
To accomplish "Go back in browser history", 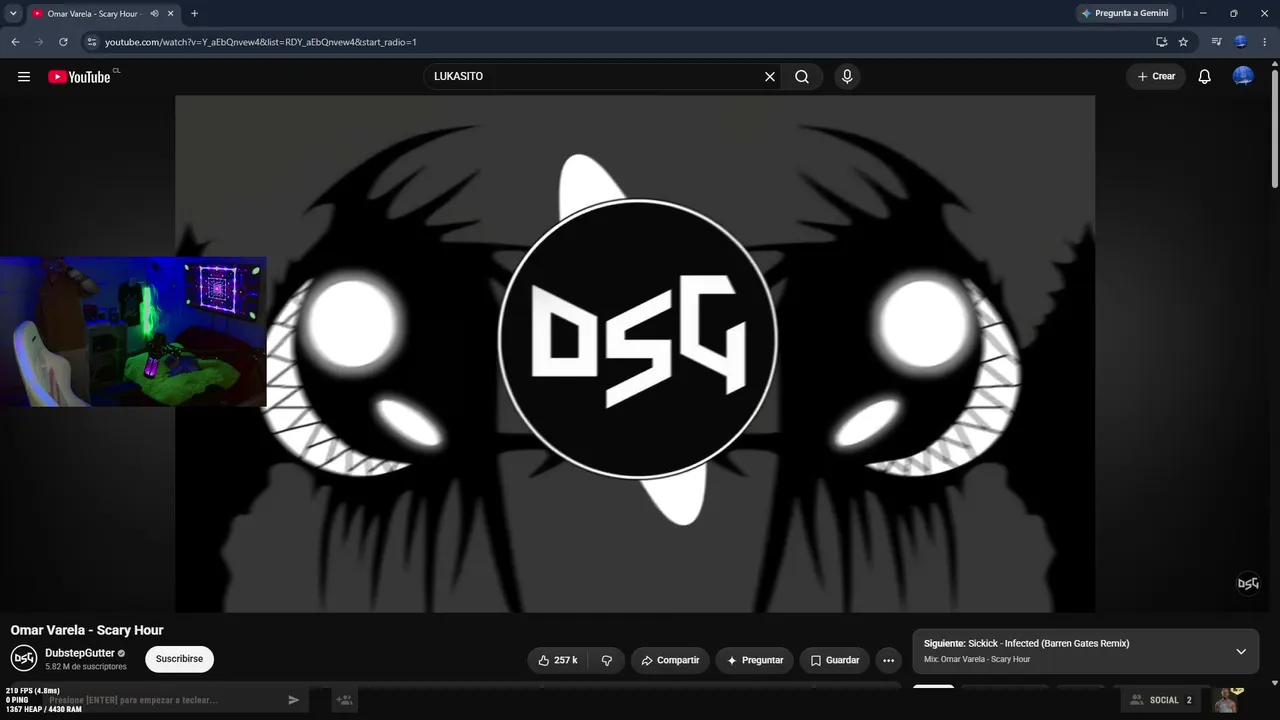I will 15,42.
